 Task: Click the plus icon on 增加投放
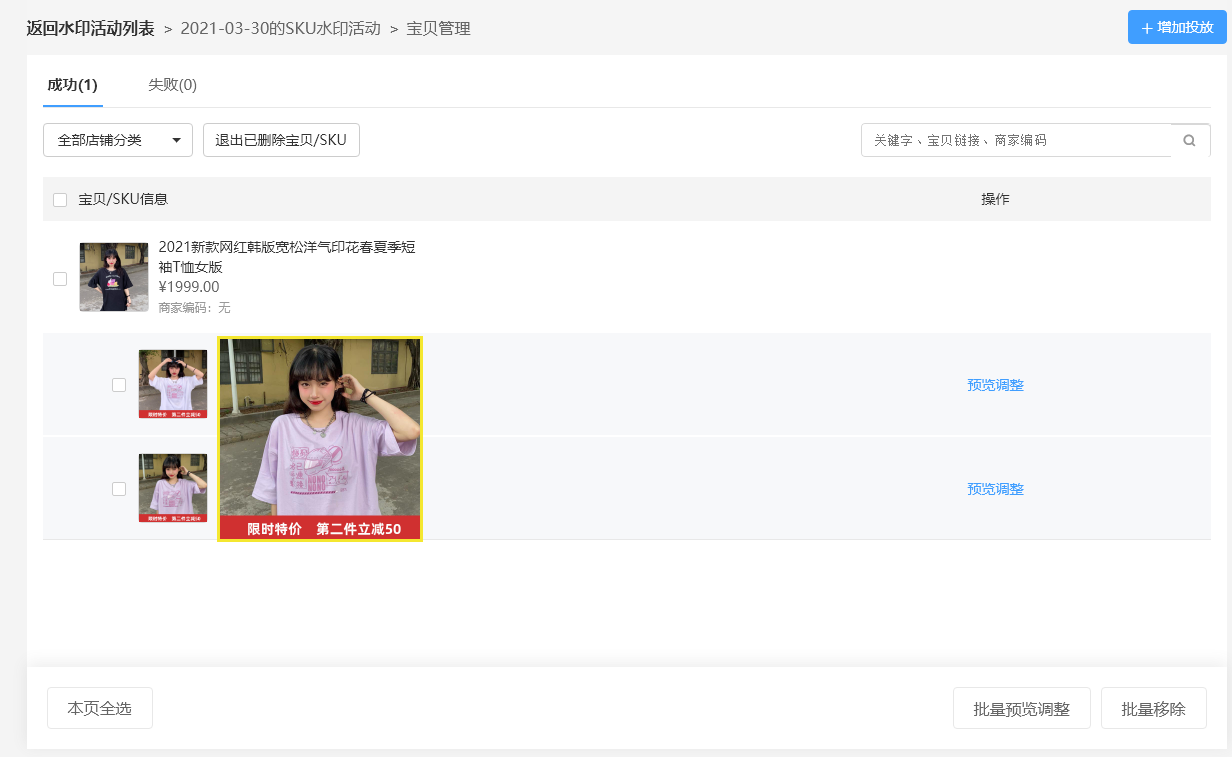click(1147, 28)
